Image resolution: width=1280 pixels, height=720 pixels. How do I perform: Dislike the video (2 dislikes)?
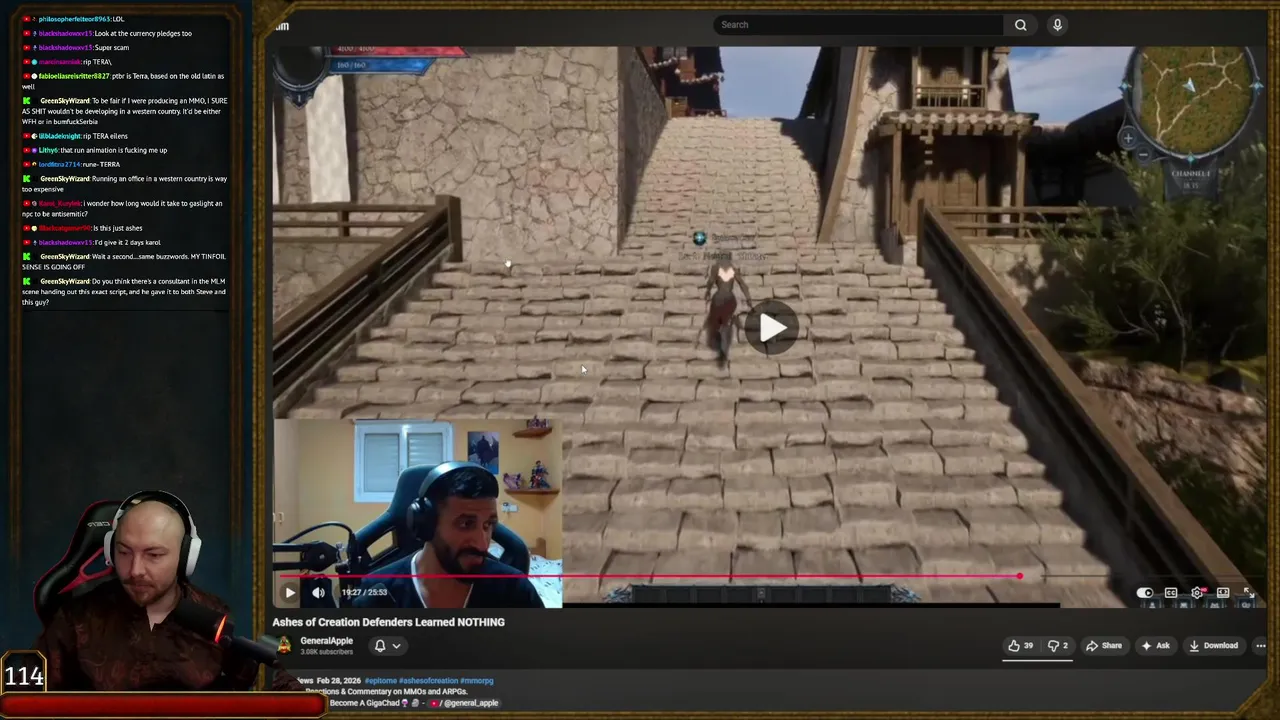1057,646
